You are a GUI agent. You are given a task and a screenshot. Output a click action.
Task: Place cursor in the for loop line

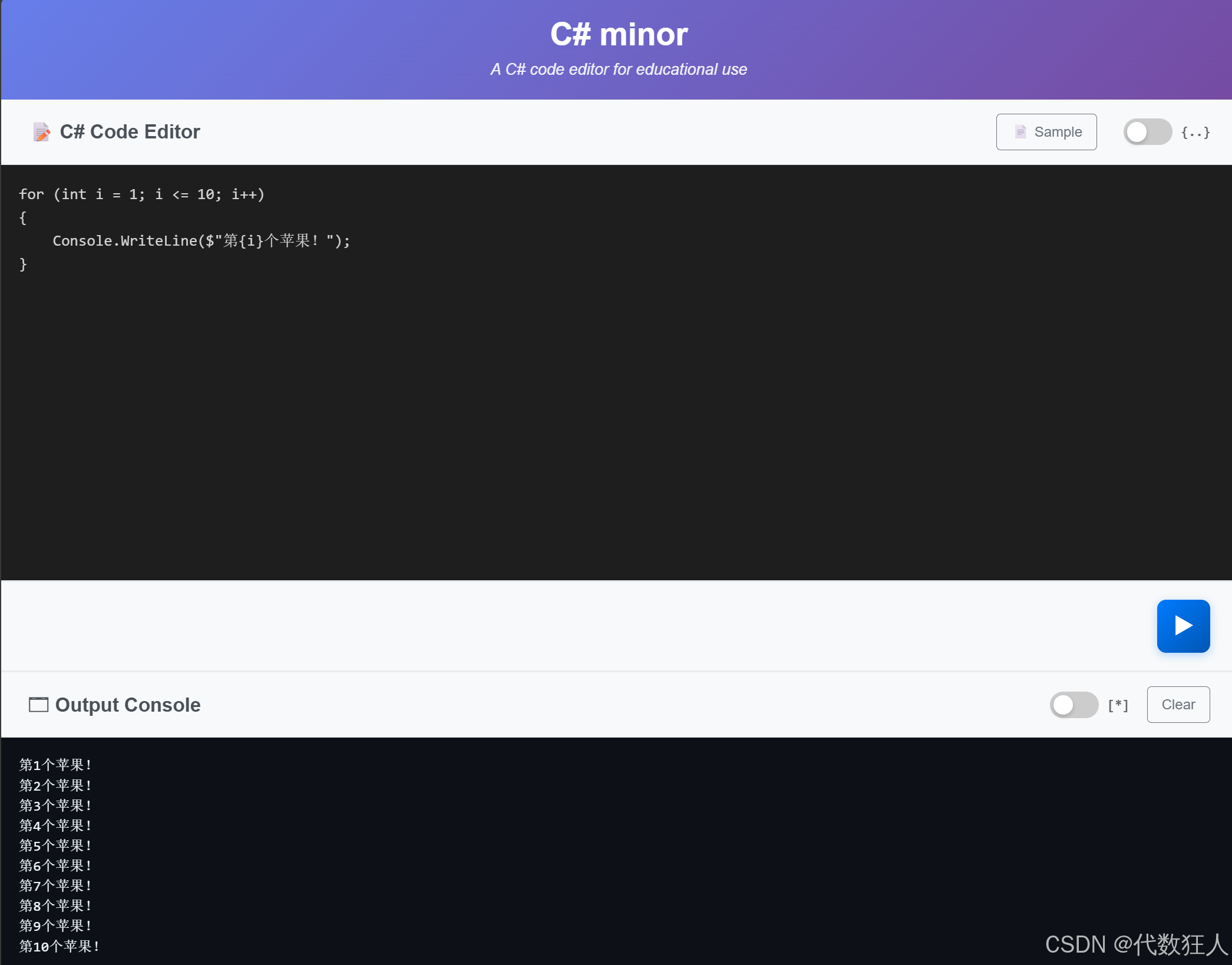[141, 194]
